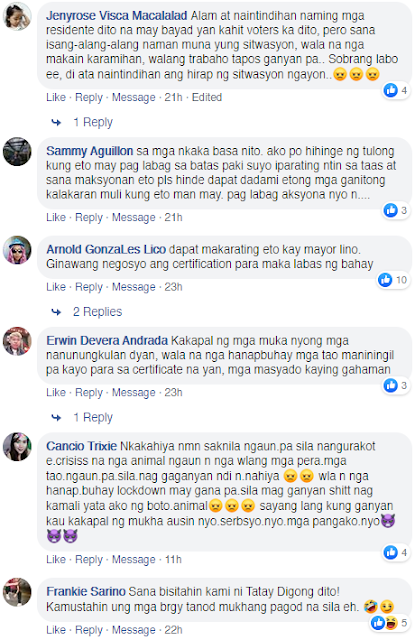Expand 1 Reply under Jenyrose's comment

(x=93, y=122)
